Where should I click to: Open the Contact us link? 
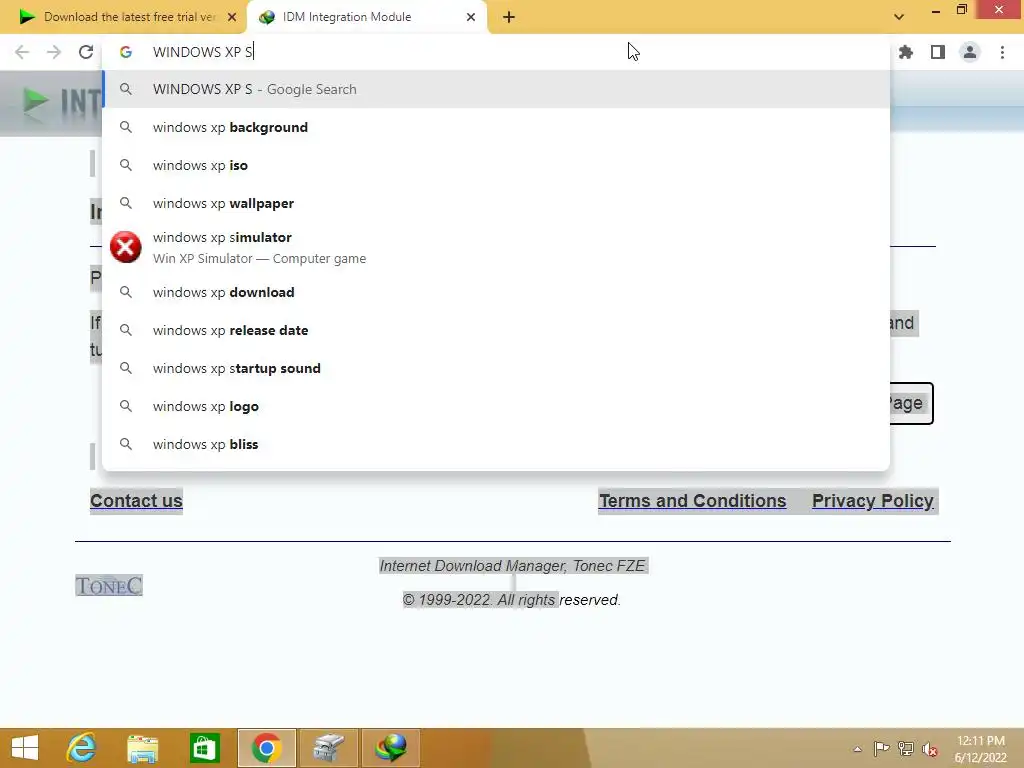(x=136, y=501)
